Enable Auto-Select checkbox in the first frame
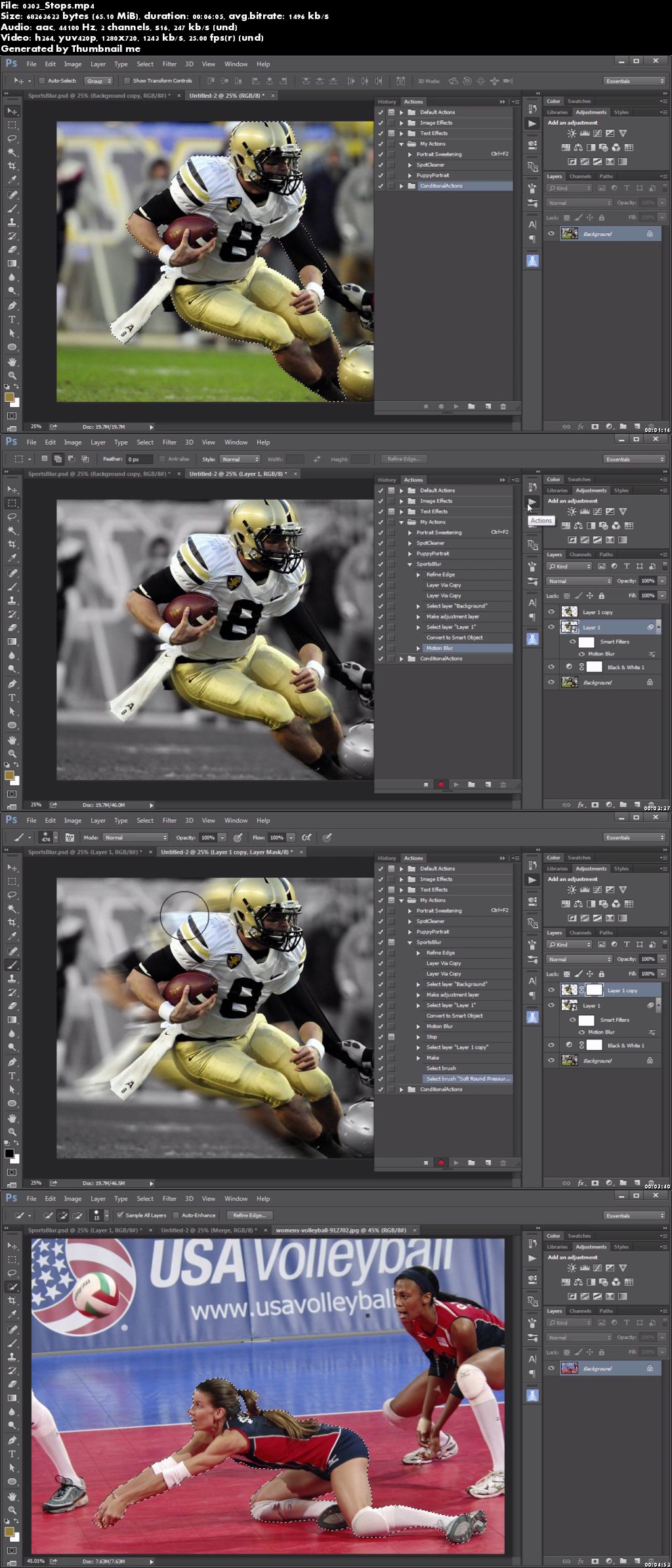 coord(42,81)
